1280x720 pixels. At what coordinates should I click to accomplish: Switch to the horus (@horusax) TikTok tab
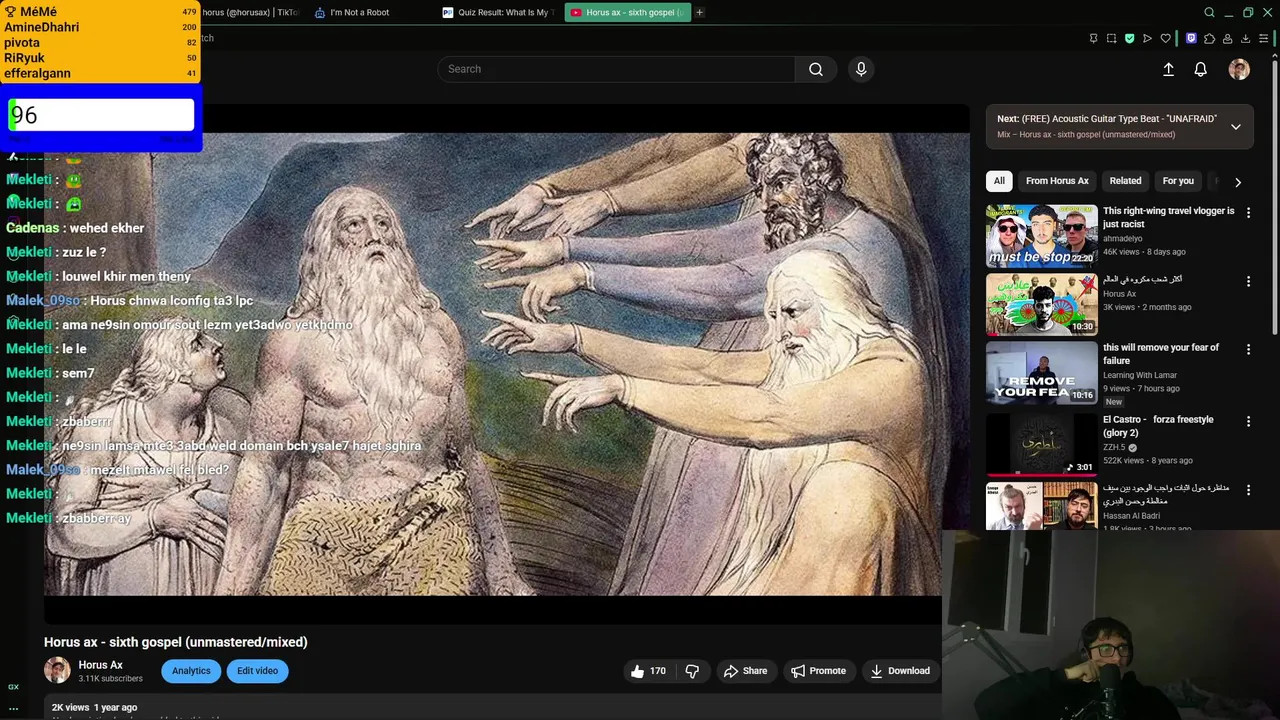tap(250, 12)
